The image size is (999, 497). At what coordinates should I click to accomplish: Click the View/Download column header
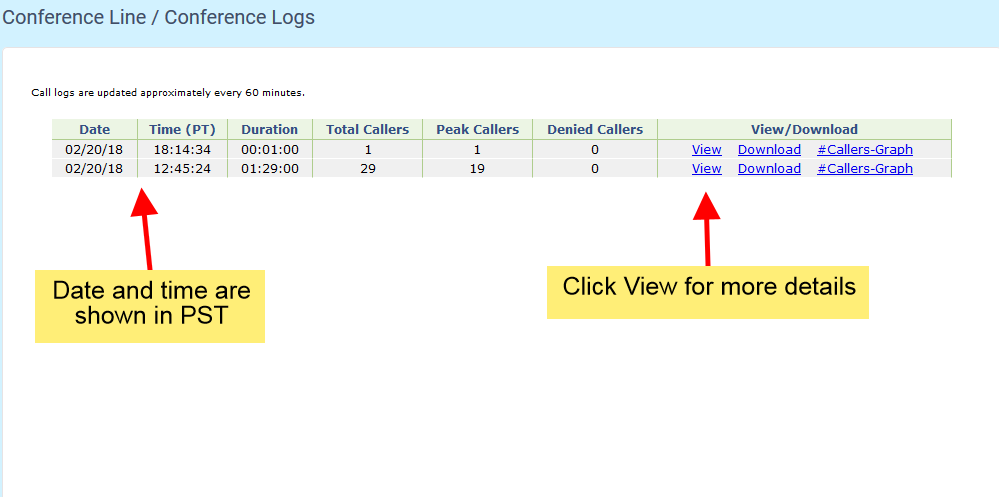(804, 129)
